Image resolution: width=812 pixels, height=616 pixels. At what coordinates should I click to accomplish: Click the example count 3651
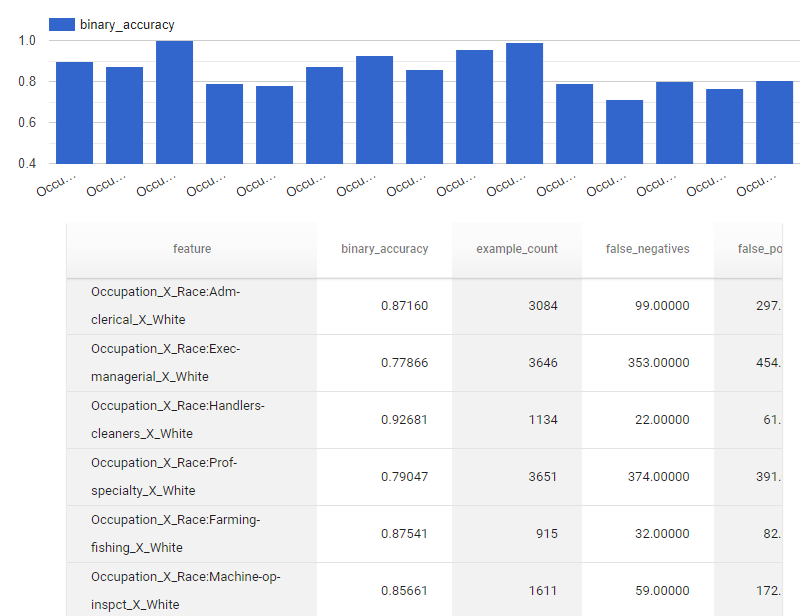543,477
